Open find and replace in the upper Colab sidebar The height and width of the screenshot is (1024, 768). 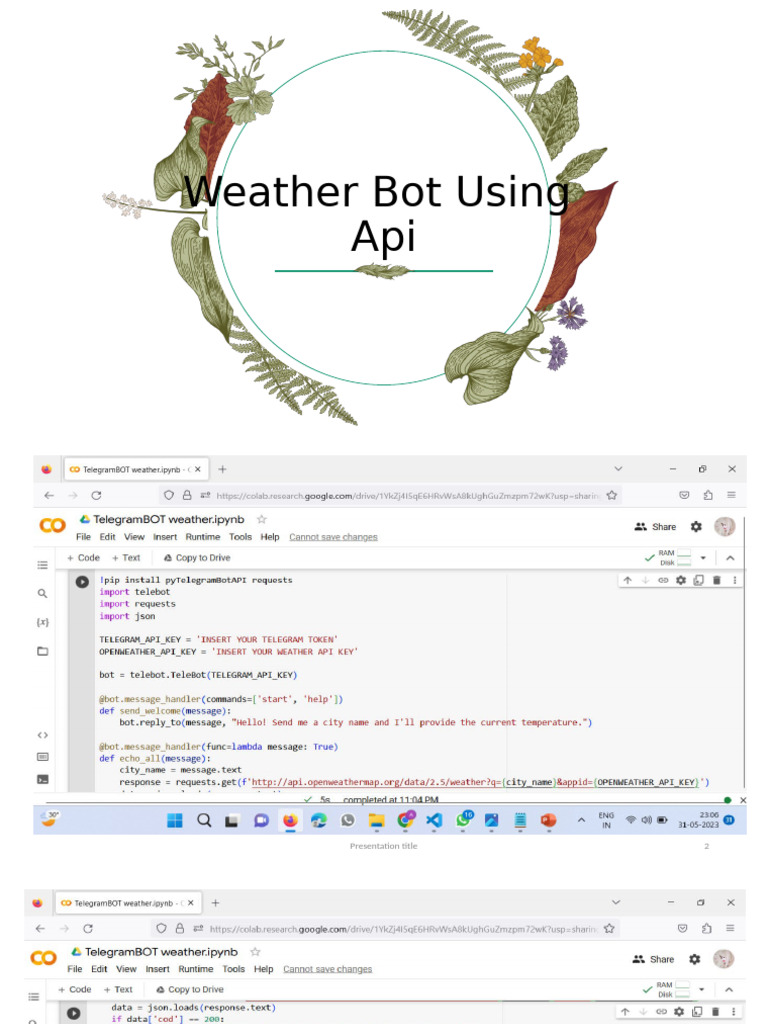(x=42, y=594)
